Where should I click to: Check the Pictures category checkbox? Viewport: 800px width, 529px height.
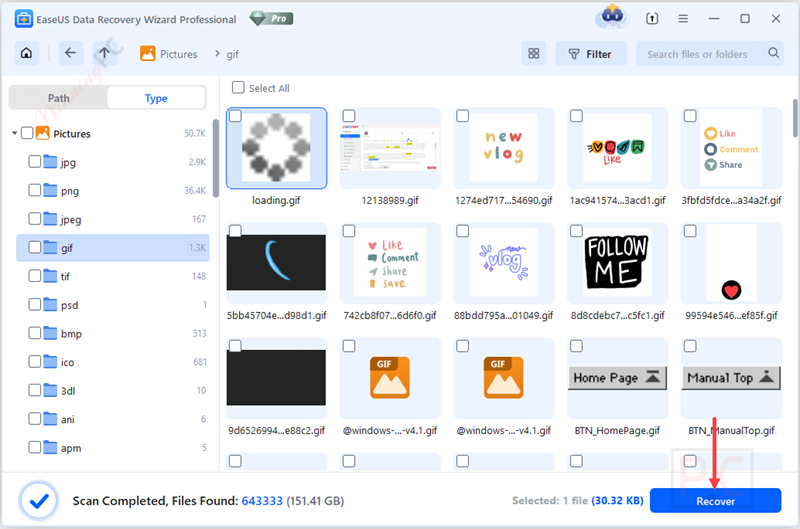pos(27,133)
